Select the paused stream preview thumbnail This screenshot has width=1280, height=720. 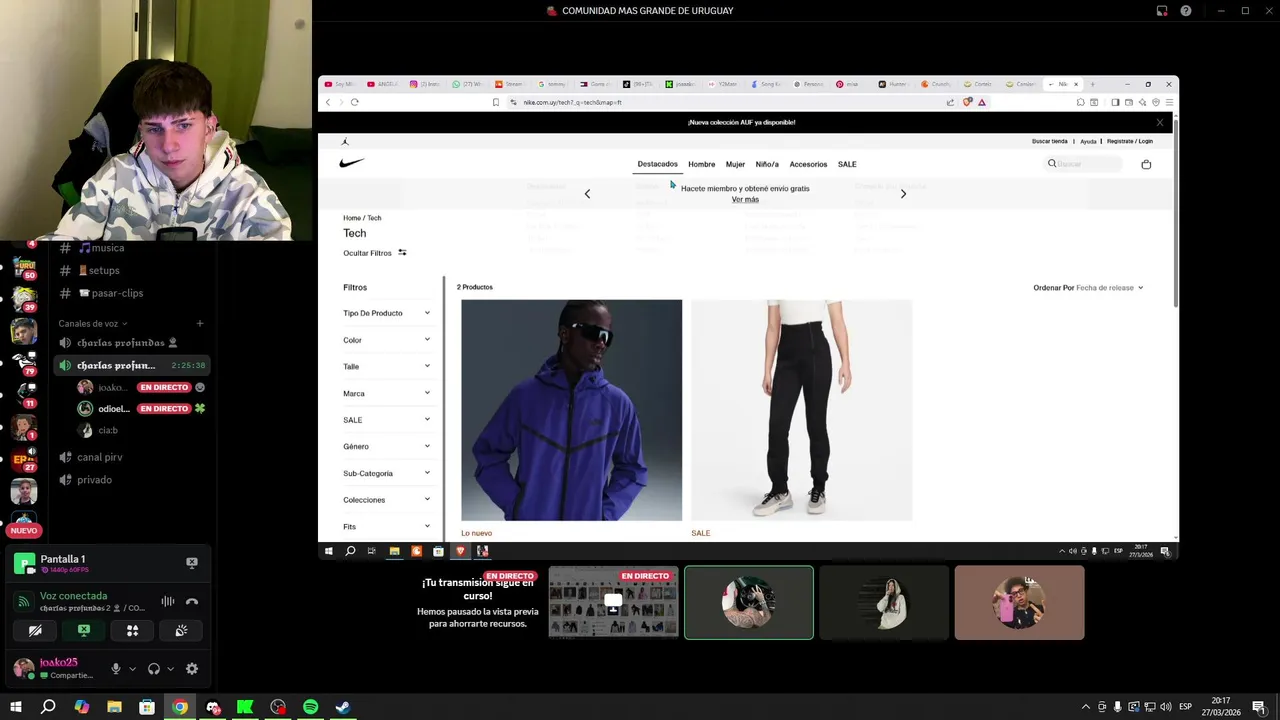click(x=613, y=602)
